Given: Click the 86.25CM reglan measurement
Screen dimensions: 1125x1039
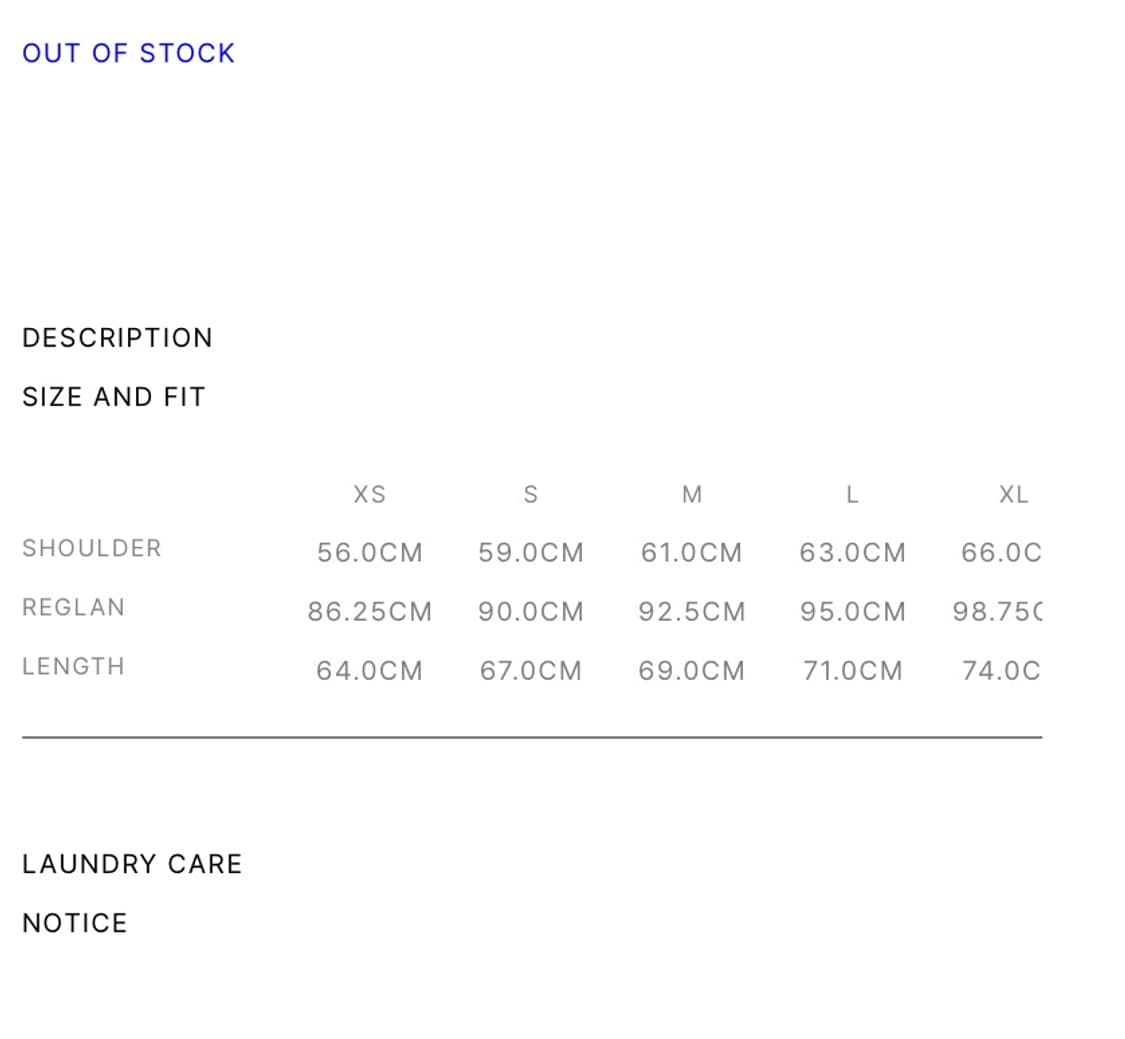Looking at the screenshot, I should point(370,612).
